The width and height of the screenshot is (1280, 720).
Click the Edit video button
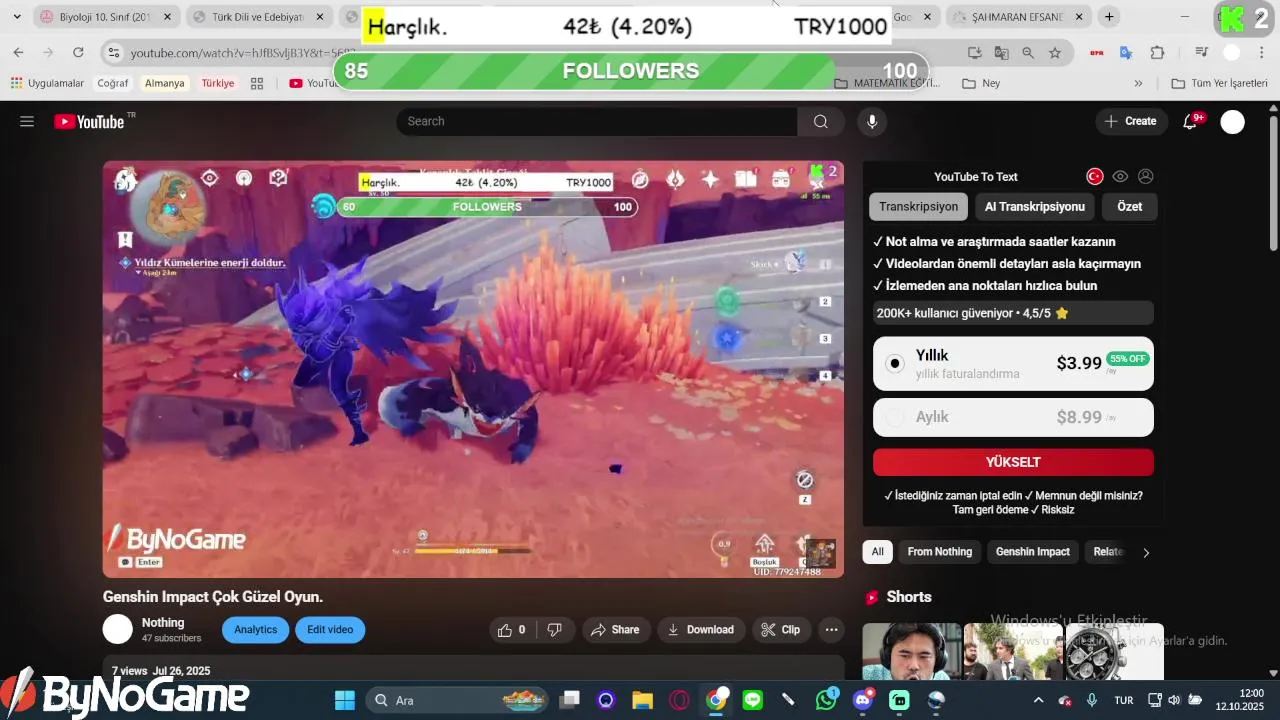pos(330,630)
